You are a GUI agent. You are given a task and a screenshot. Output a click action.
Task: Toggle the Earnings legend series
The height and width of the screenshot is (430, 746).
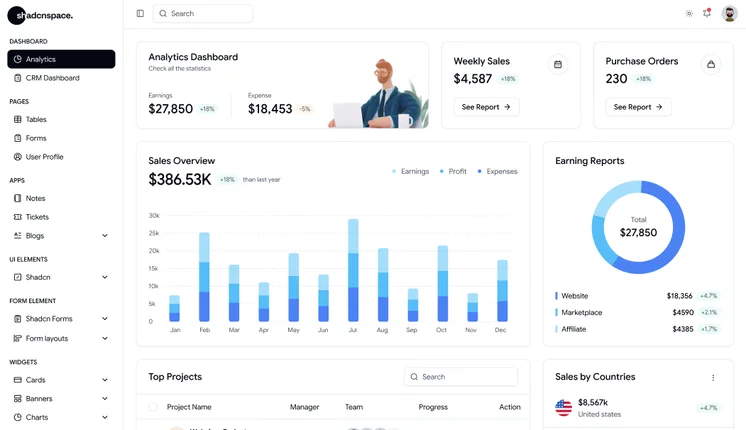411,171
